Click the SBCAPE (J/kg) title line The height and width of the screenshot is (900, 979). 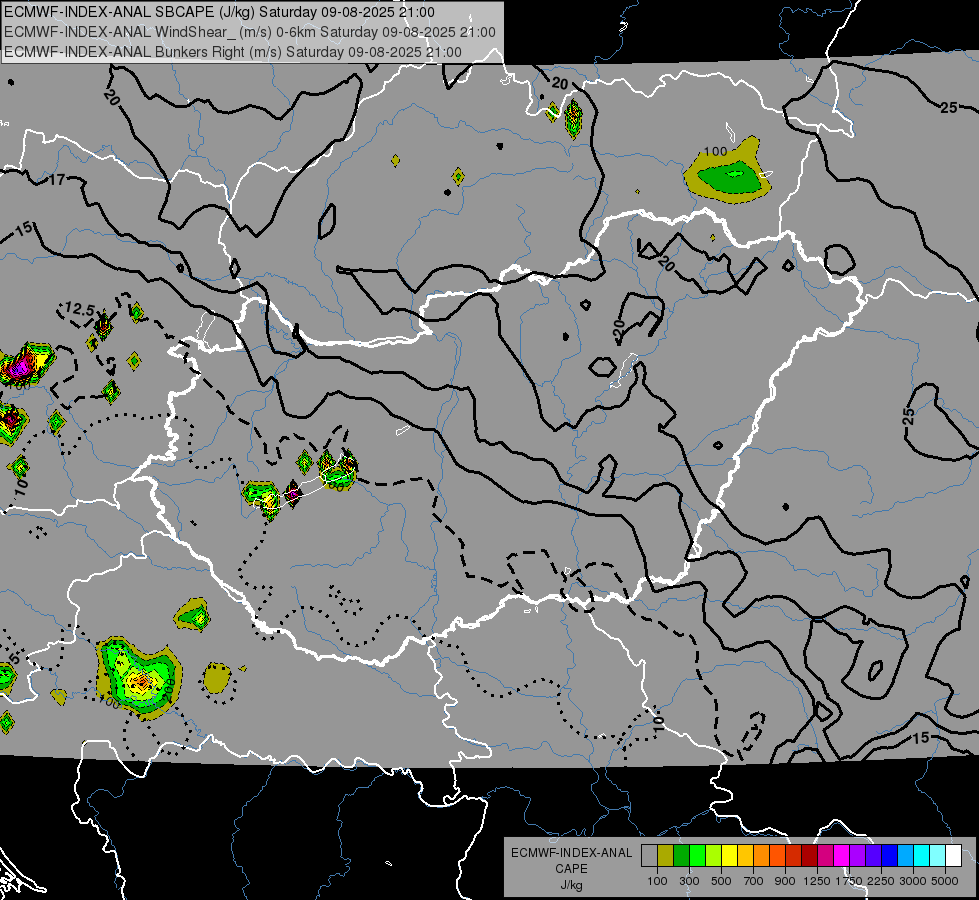[219, 12]
